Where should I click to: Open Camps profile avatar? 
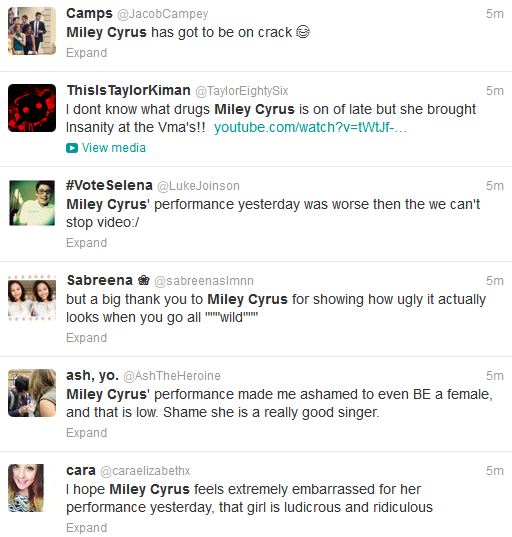pos(32,31)
